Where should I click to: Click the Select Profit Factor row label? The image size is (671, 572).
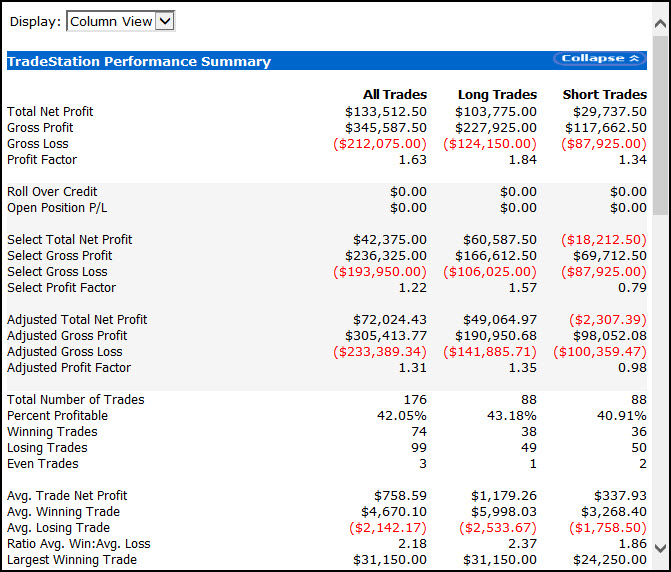click(x=62, y=287)
